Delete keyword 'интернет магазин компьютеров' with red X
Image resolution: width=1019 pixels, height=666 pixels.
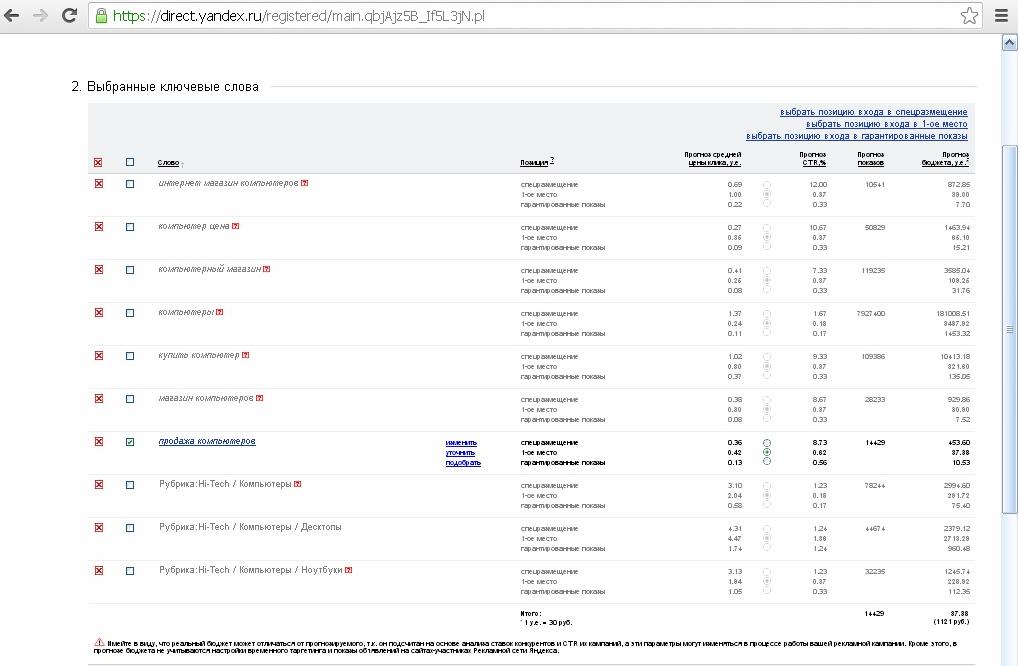pyautogui.click(x=99, y=184)
